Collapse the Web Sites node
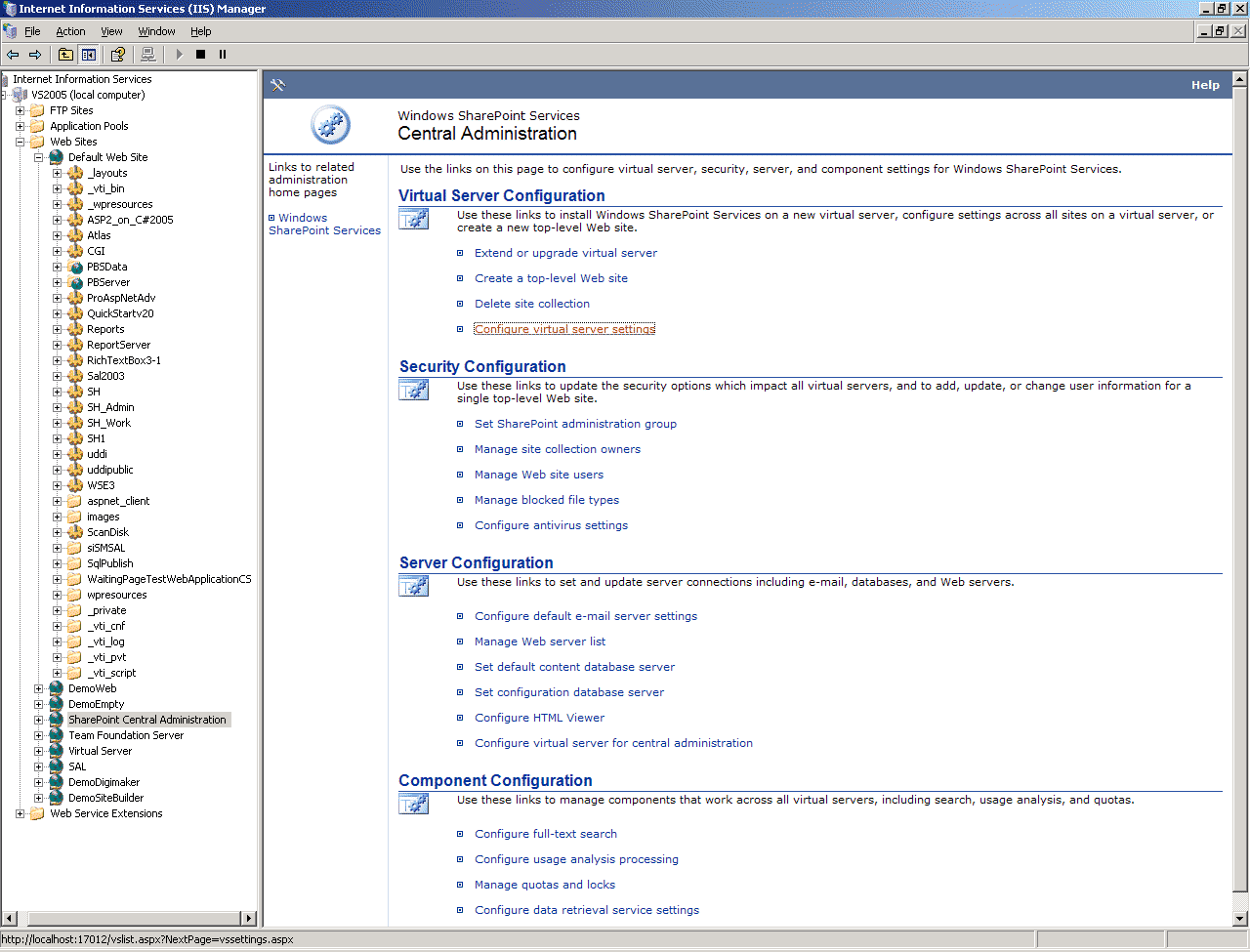Viewport: 1250px width, 952px height. (x=21, y=142)
